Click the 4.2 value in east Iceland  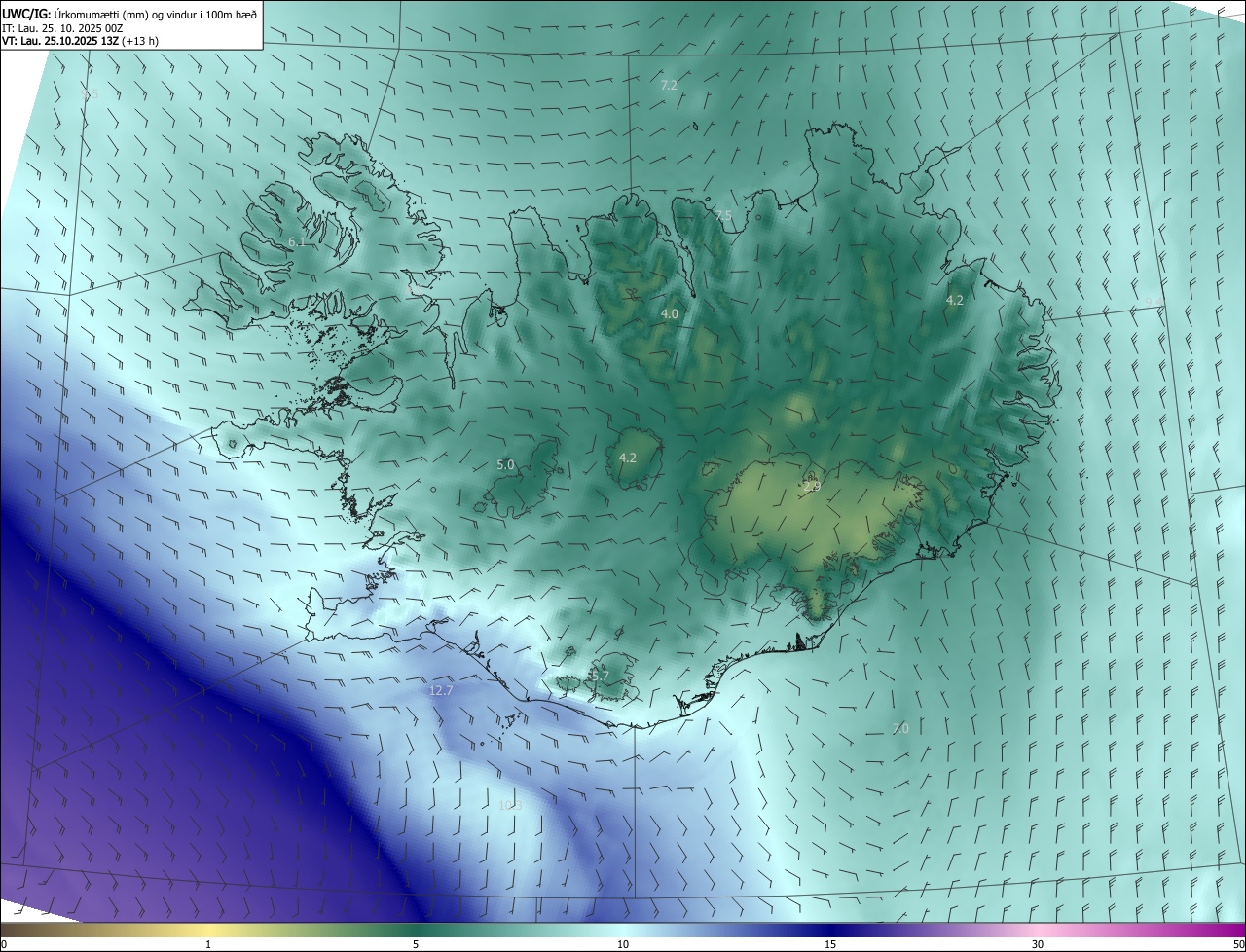click(955, 300)
